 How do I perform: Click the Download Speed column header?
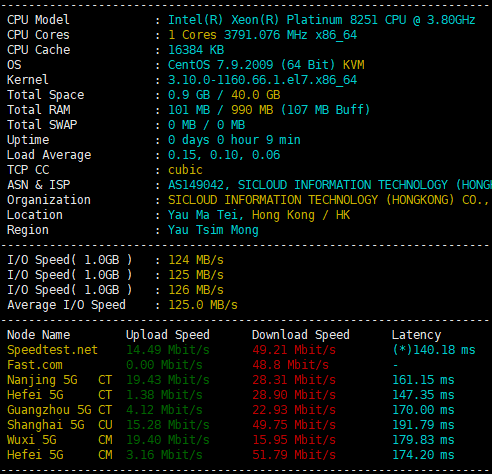(301, 335)
